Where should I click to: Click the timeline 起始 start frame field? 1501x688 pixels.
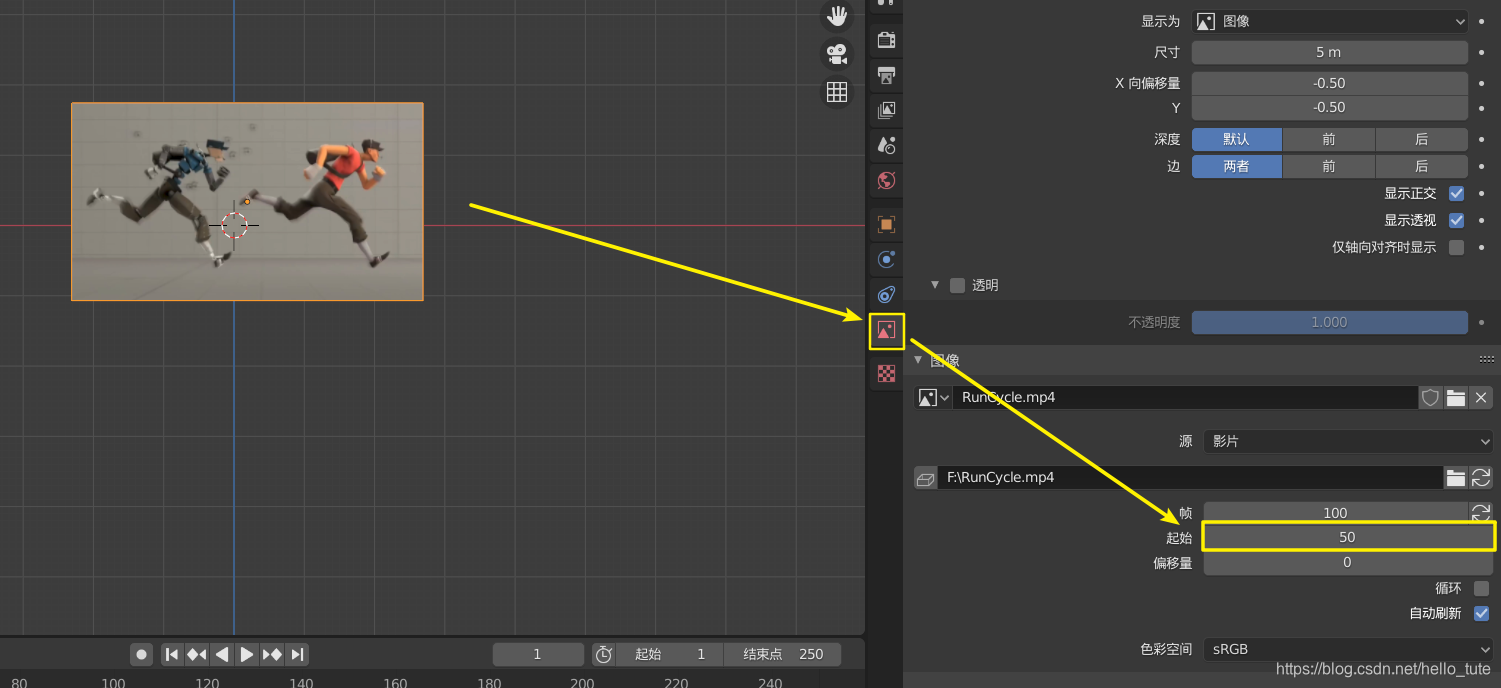click(670, 654)
